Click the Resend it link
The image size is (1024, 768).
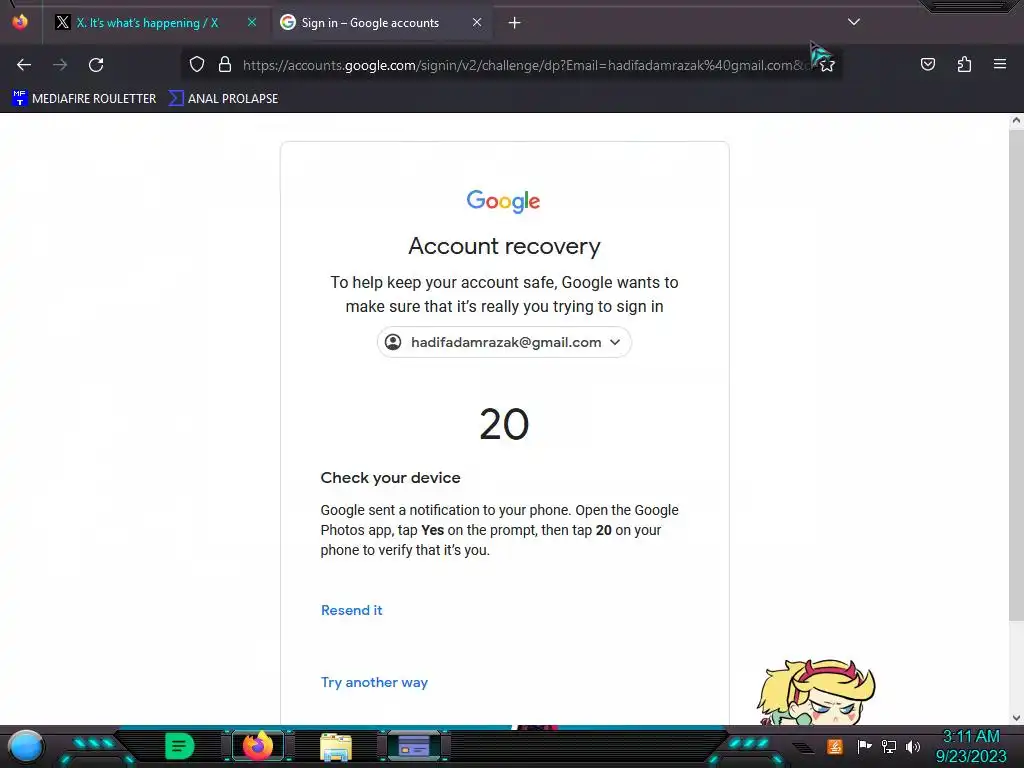tap(351, 610)
